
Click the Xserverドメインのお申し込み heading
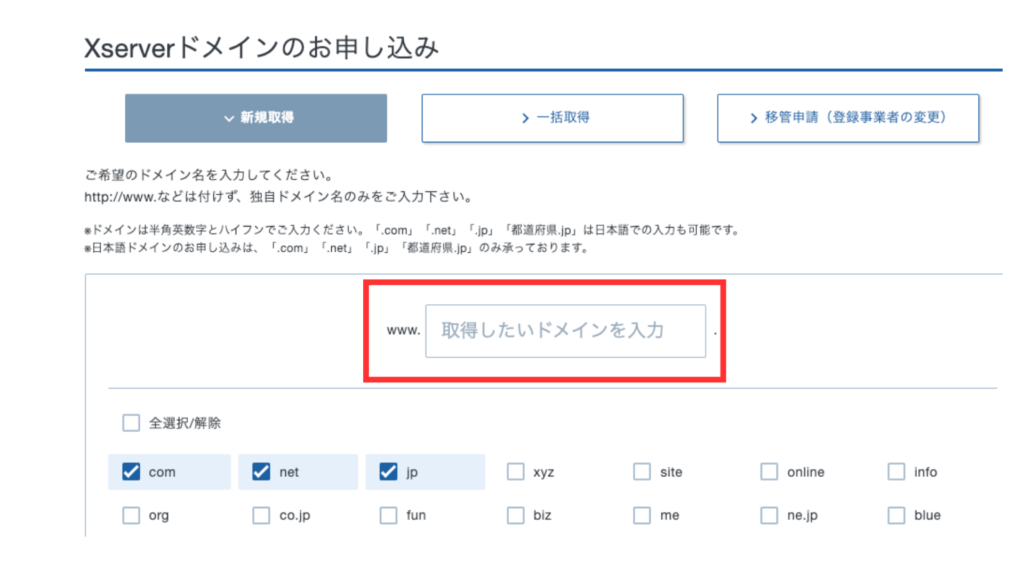click(x=262, y=48)
